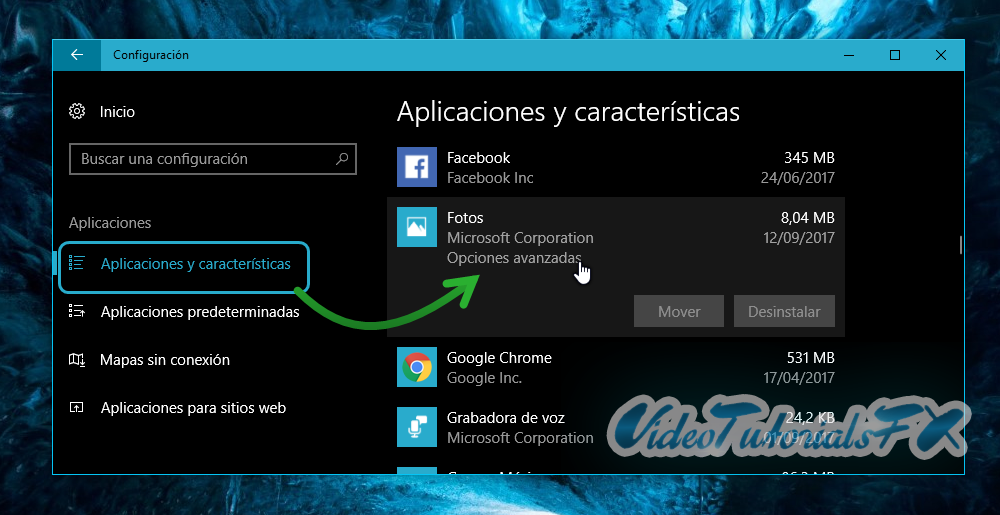
Task: Click the 'Aplicaciones predeterminadas' icon
Action: click(77, 312)
